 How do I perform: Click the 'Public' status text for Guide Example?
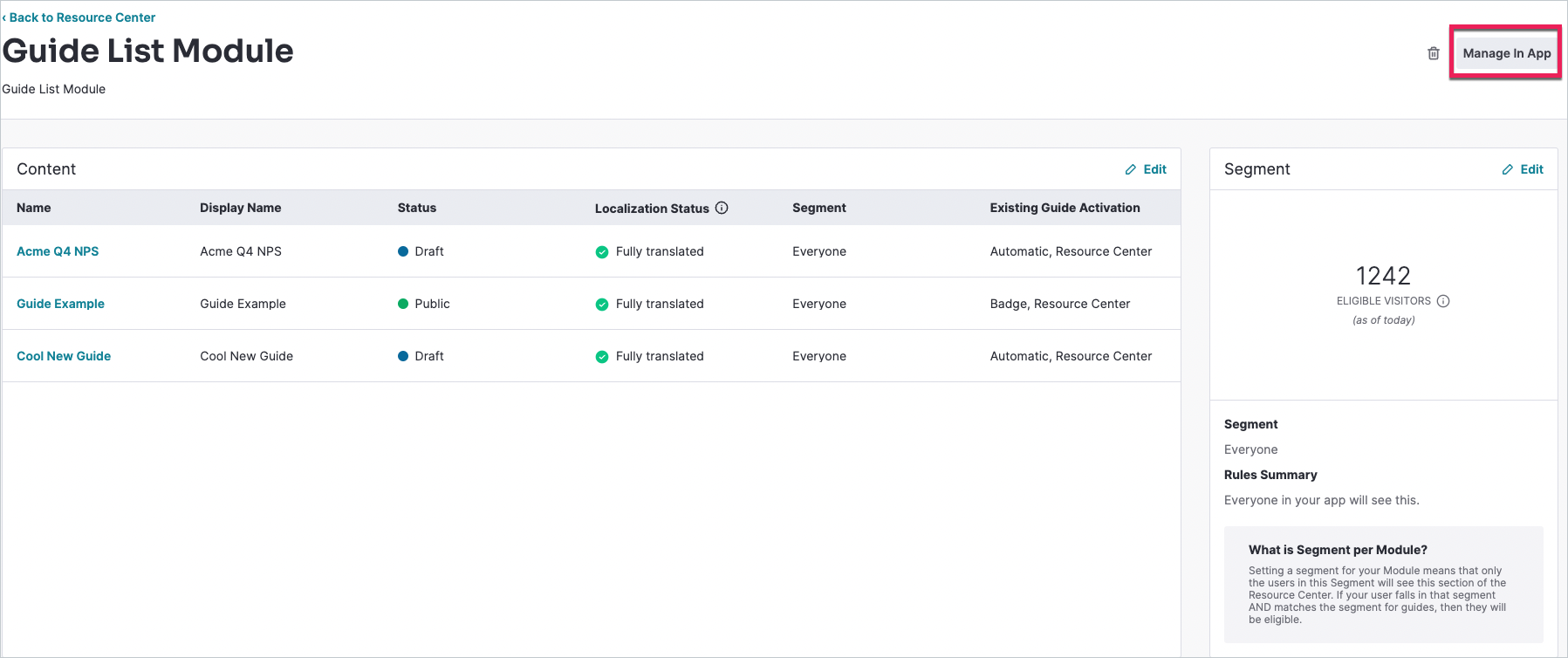(x=432, y=304)
